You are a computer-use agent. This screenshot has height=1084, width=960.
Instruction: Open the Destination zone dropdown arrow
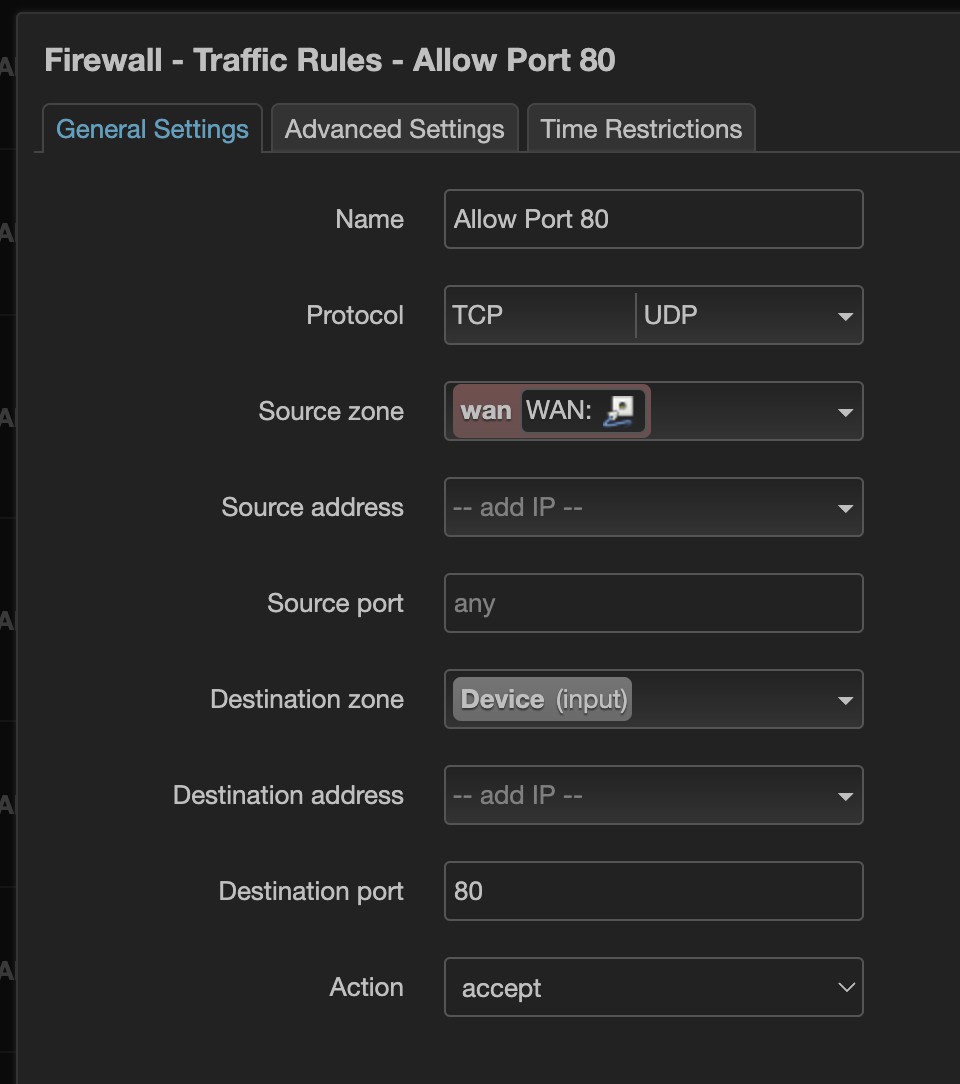(845, 700)
